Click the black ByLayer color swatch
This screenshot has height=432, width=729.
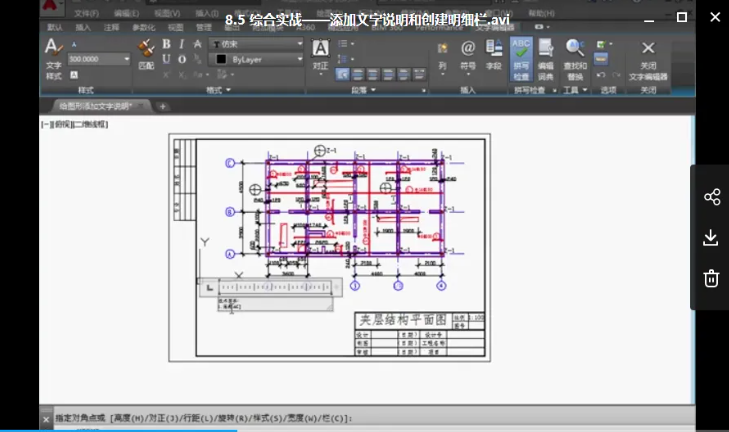(x=221, y=59)
